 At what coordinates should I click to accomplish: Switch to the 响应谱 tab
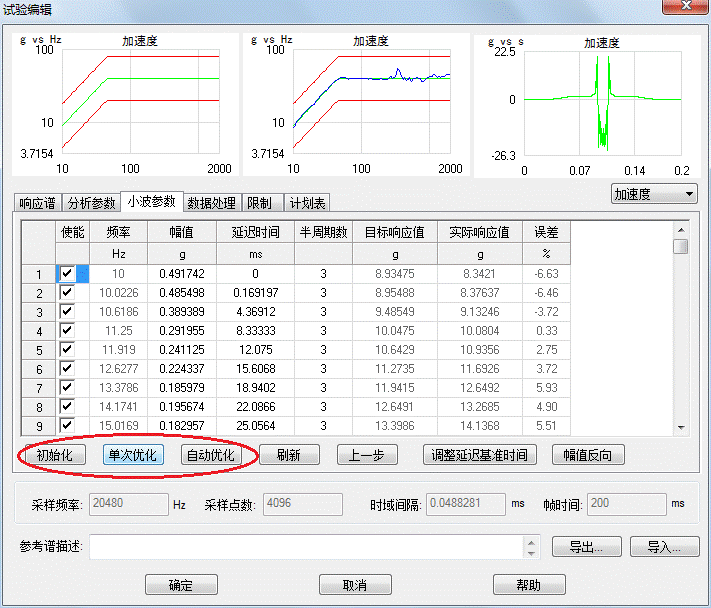[38, 203]
